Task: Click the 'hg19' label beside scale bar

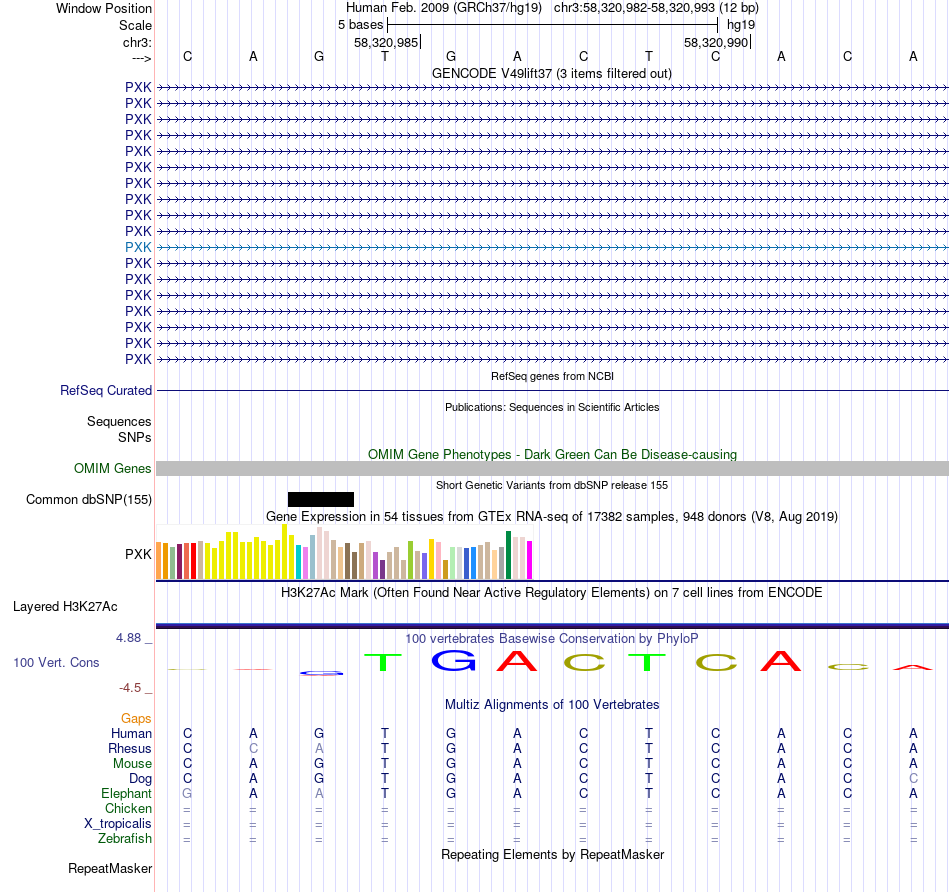Action: (x=741, y=25)
